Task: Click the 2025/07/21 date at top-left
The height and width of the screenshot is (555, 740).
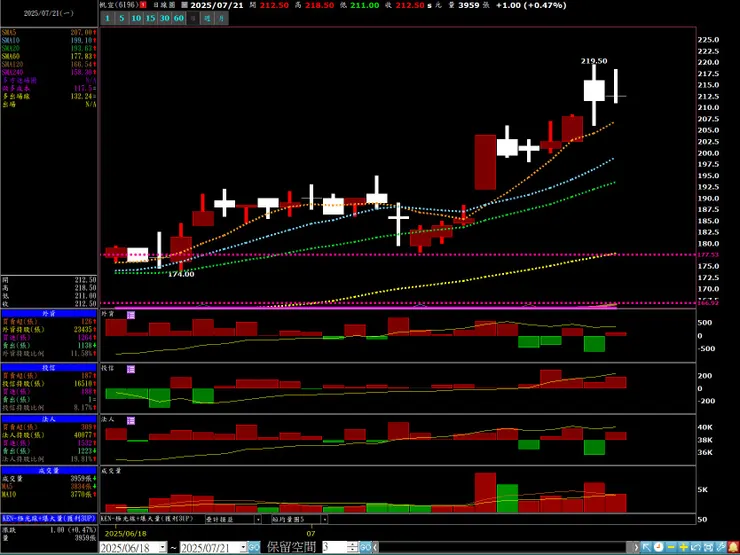Action: [x=49, y=13]
